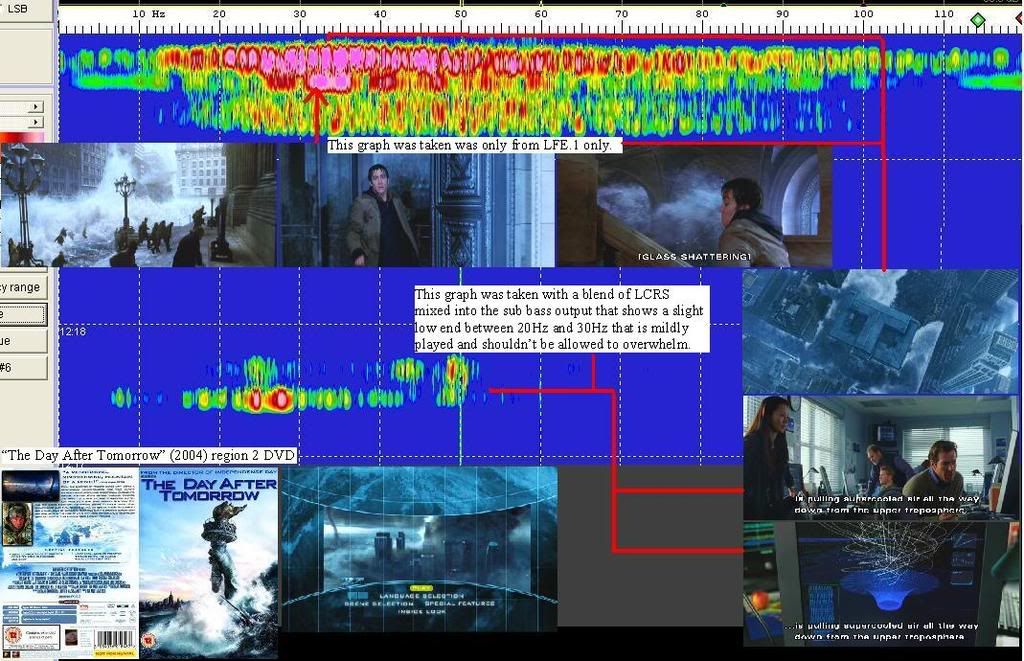Click the "12:18" time label on the spectrogram
Screen dimensions: 1024x661
pyautogui.click(x=72, y=332)
